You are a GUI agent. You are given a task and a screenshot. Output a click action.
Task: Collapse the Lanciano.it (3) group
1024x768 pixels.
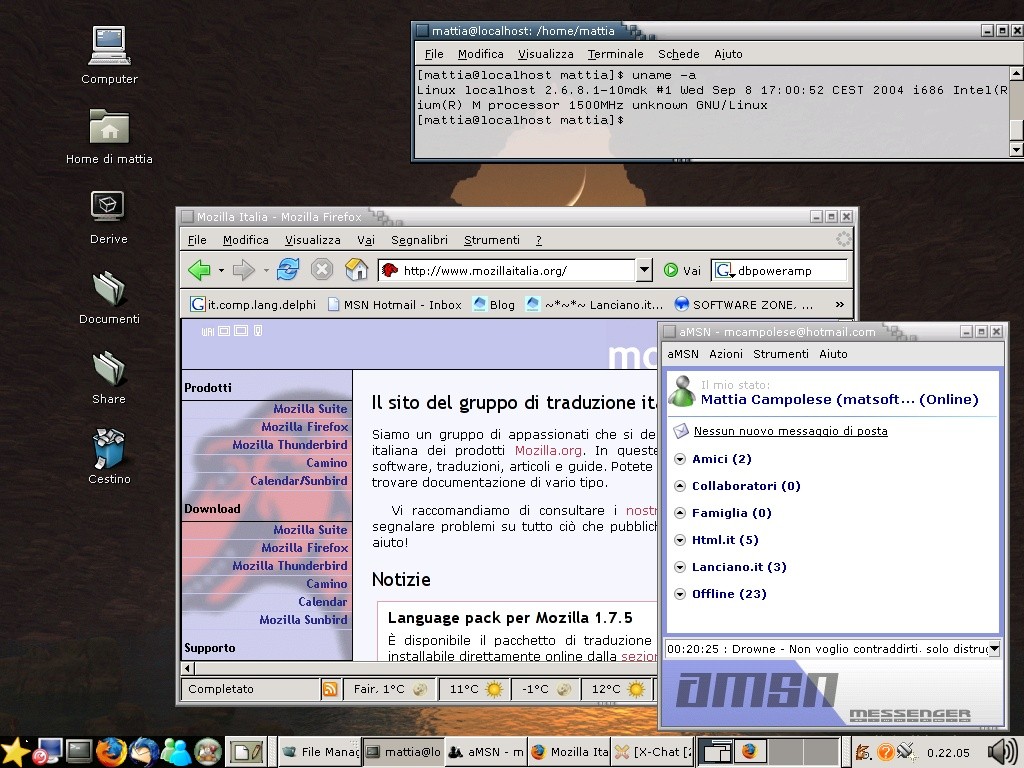click(680, 567)
